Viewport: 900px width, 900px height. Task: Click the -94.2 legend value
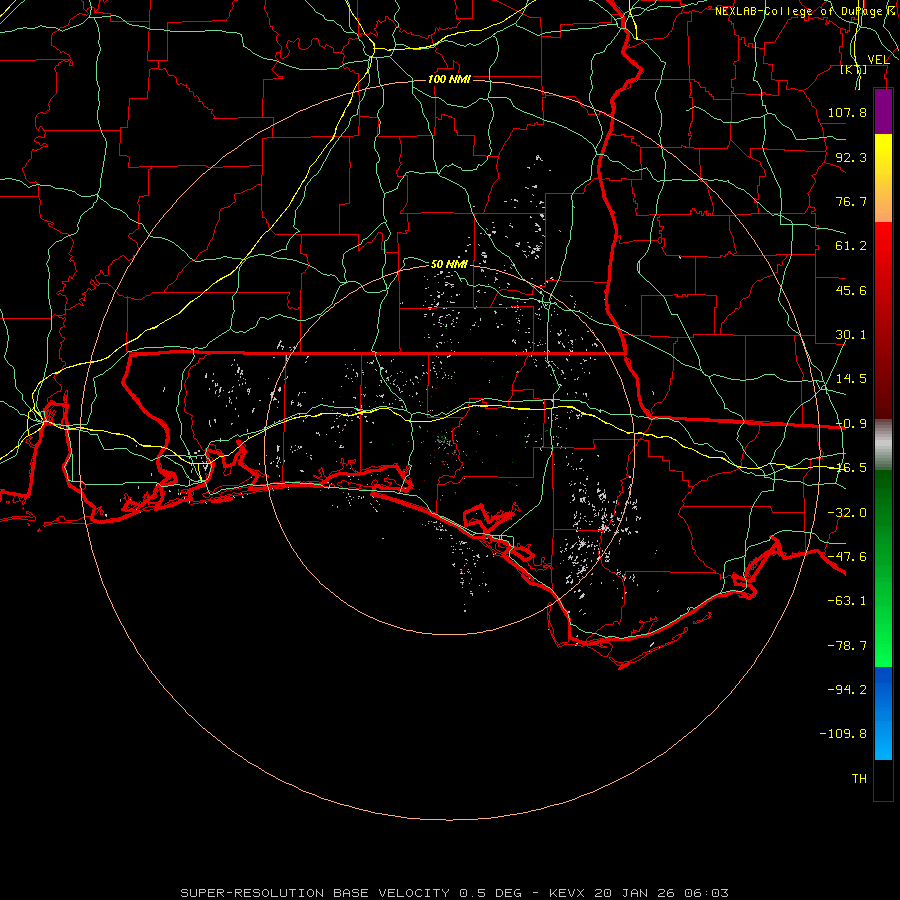(x=847, y=690)
